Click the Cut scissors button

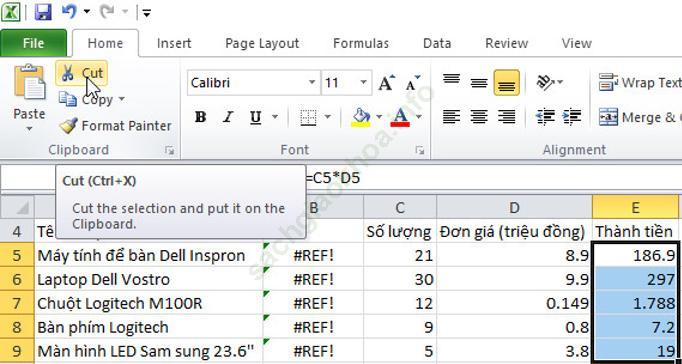point(81,73)
